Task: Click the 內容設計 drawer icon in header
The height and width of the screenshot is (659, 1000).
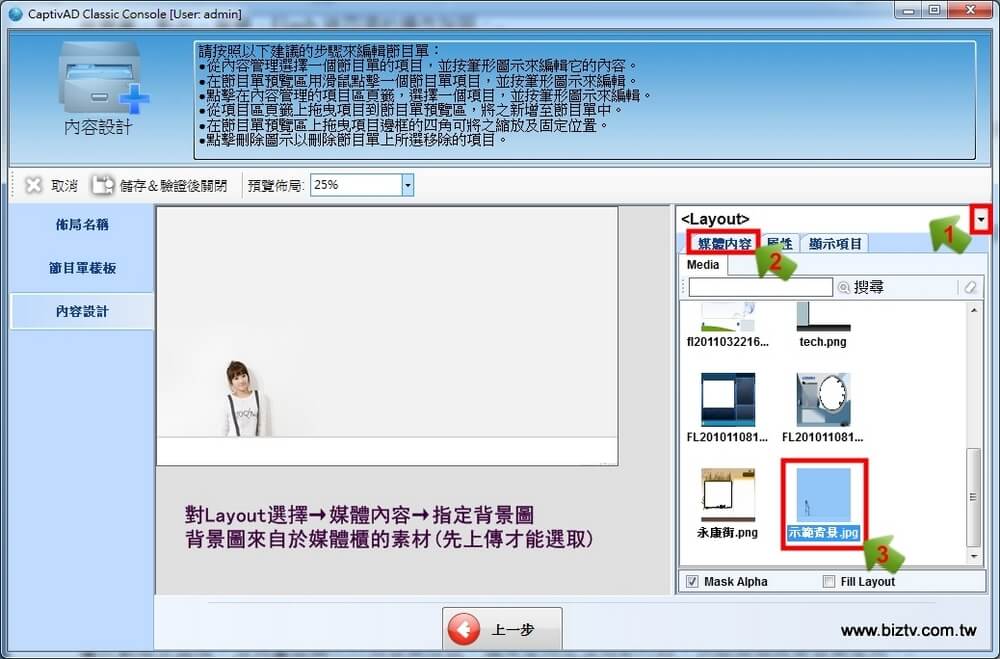Action: tap(101, 78)
